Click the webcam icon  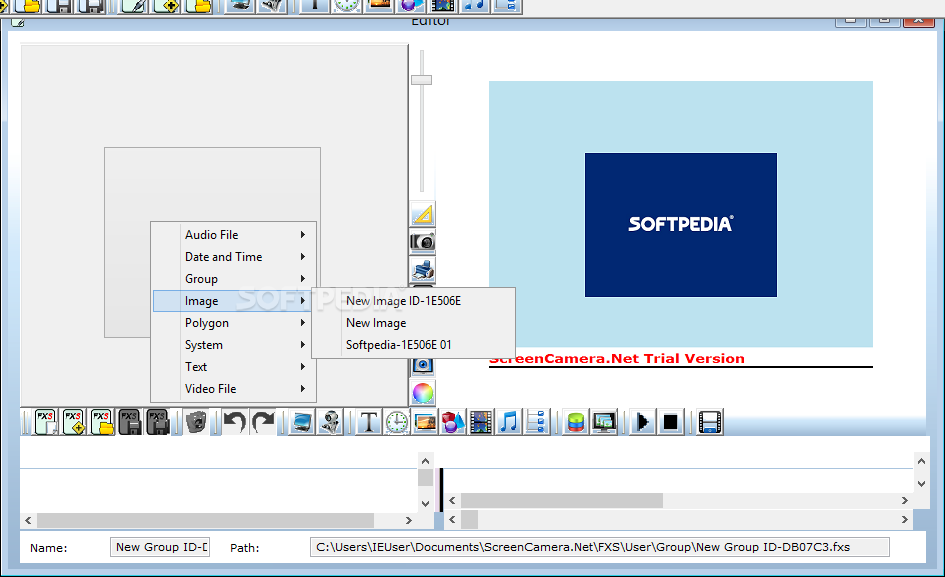330,422
